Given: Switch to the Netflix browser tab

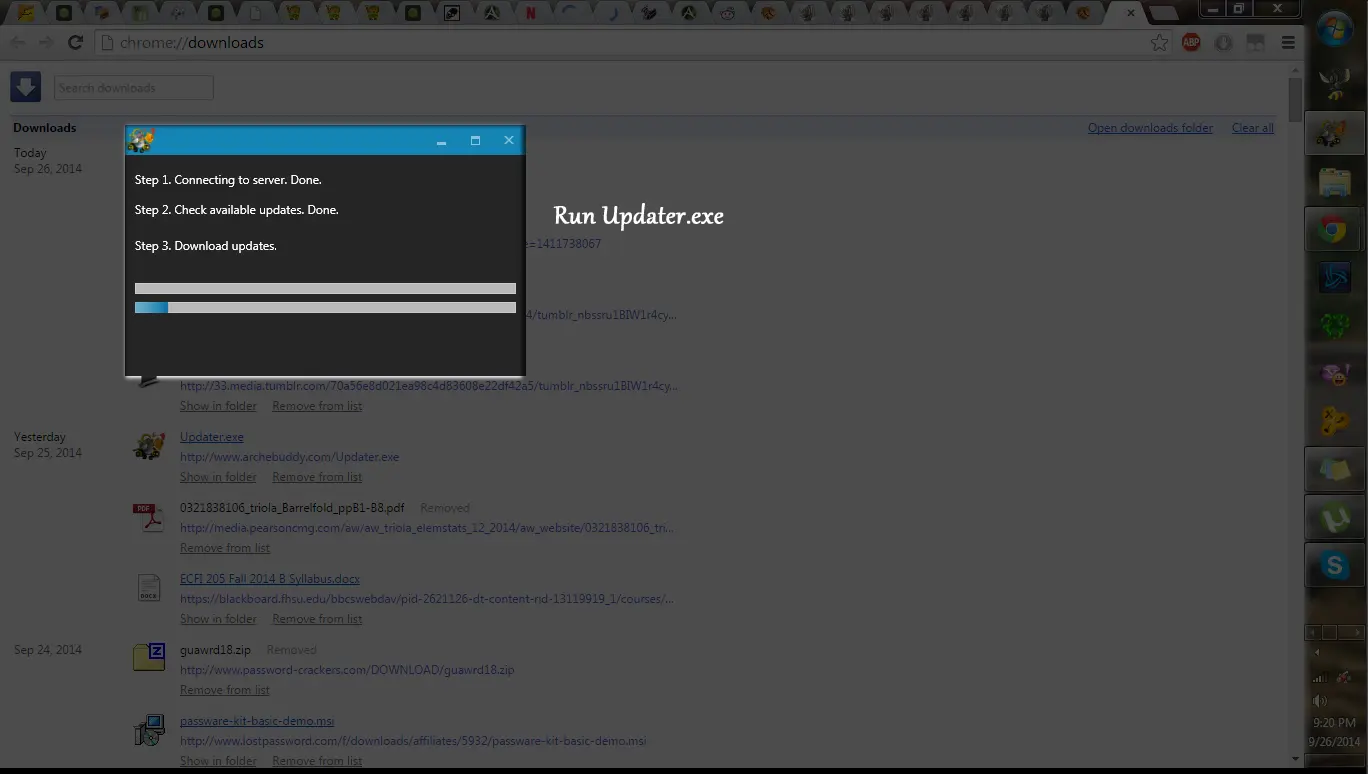Looking at the screenshot, I should 531,13.
